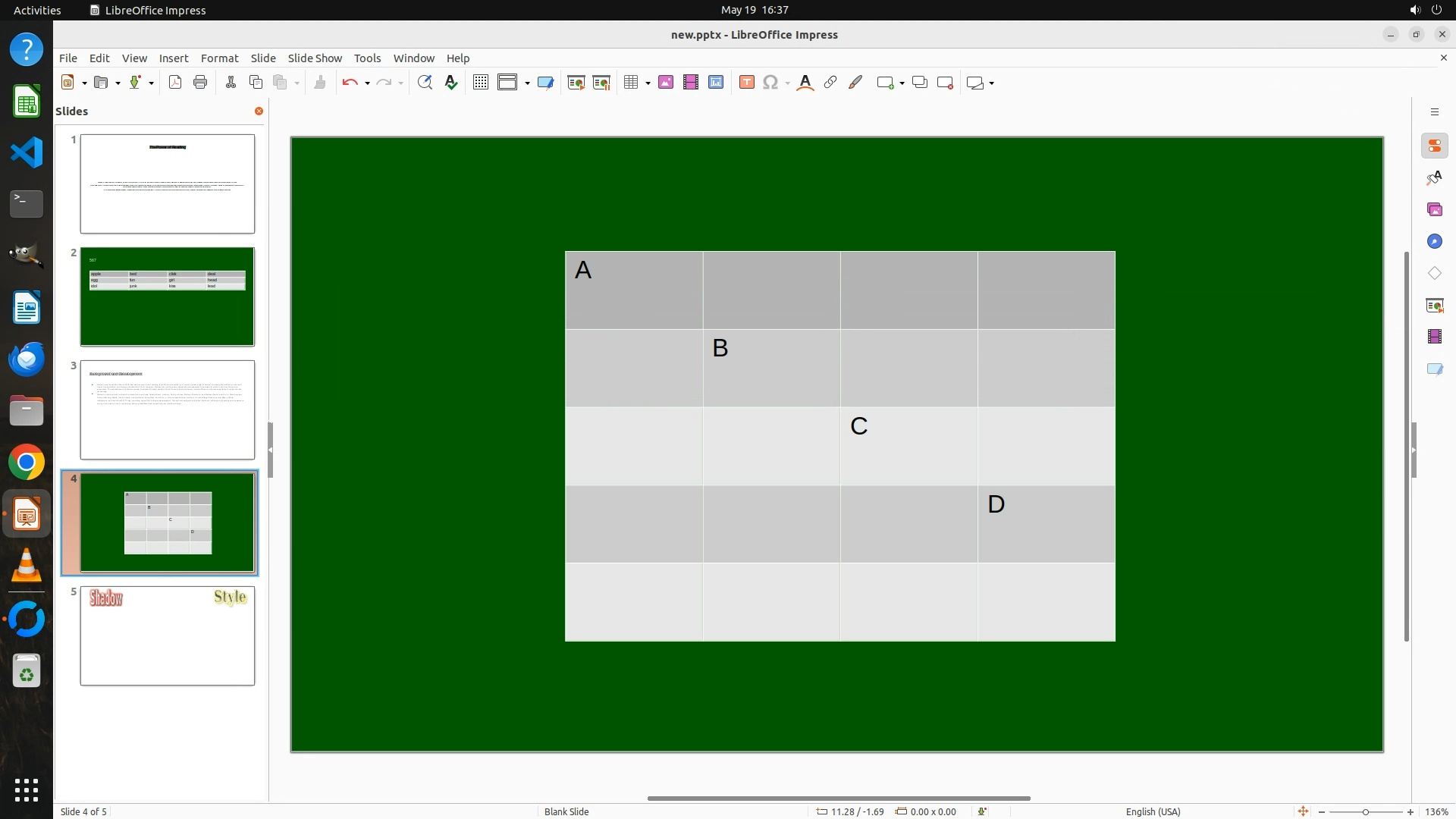Open the Insert Table dropdown arrow
1456x819 pixels.
pyautogui.click(x=648, y=83)
